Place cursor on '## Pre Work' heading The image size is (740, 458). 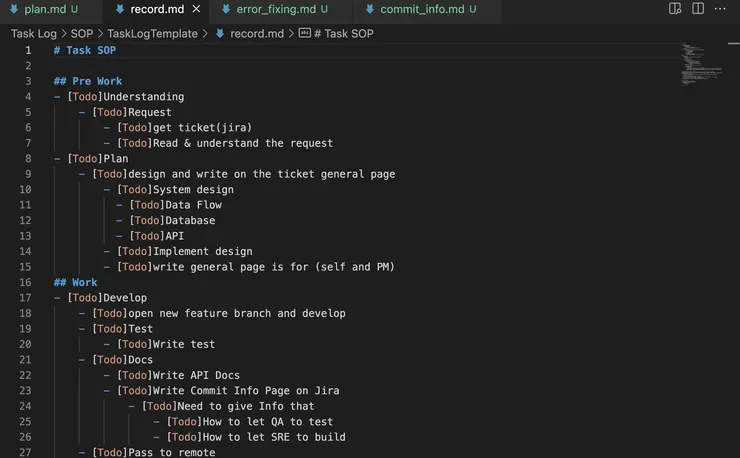[88, 81]
